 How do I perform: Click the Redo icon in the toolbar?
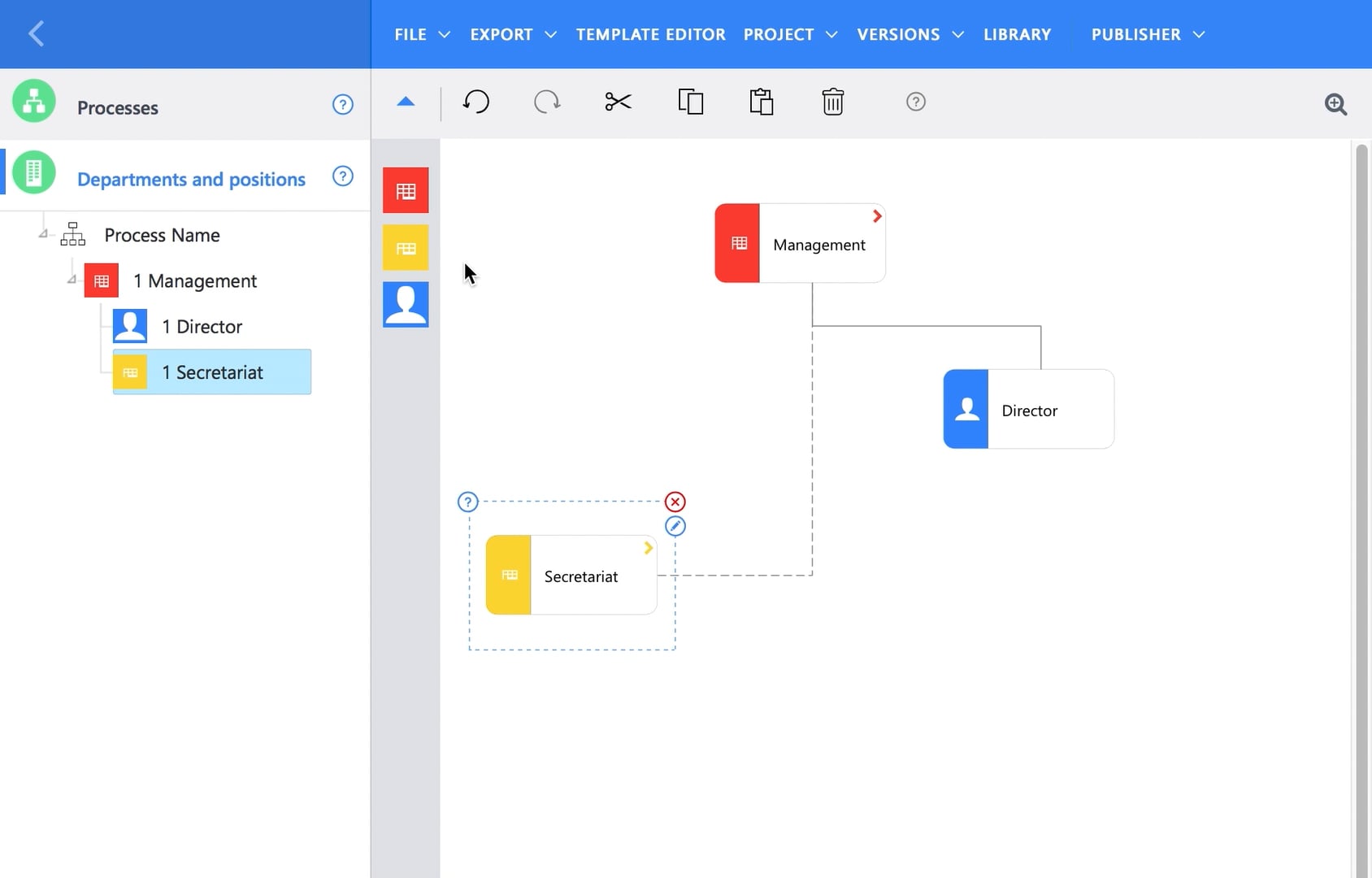tap(547, 102)
